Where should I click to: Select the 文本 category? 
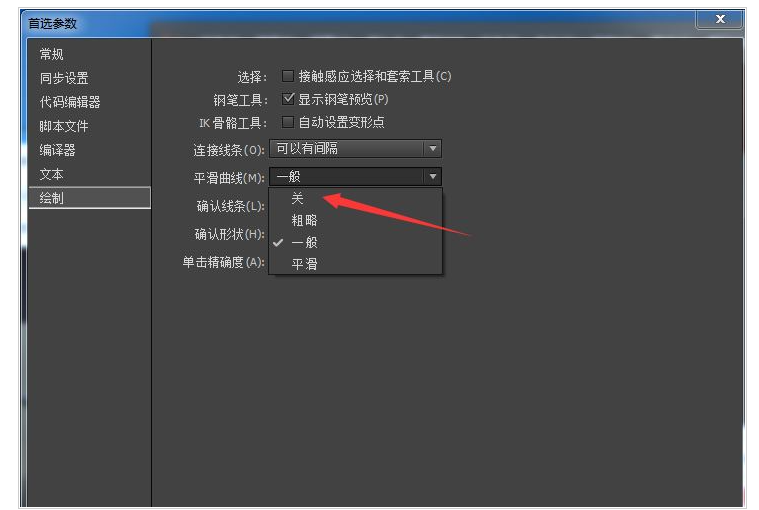pyautogui.click(x=52, y=174)
